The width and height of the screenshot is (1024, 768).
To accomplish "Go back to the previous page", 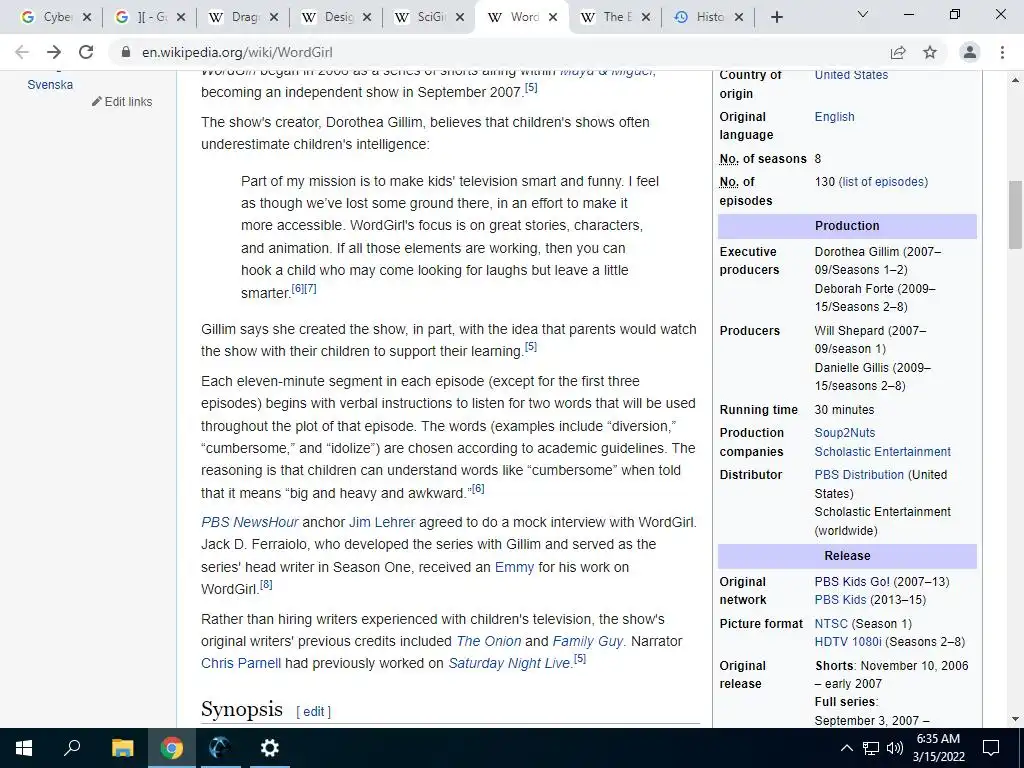I will coord(22,52).
